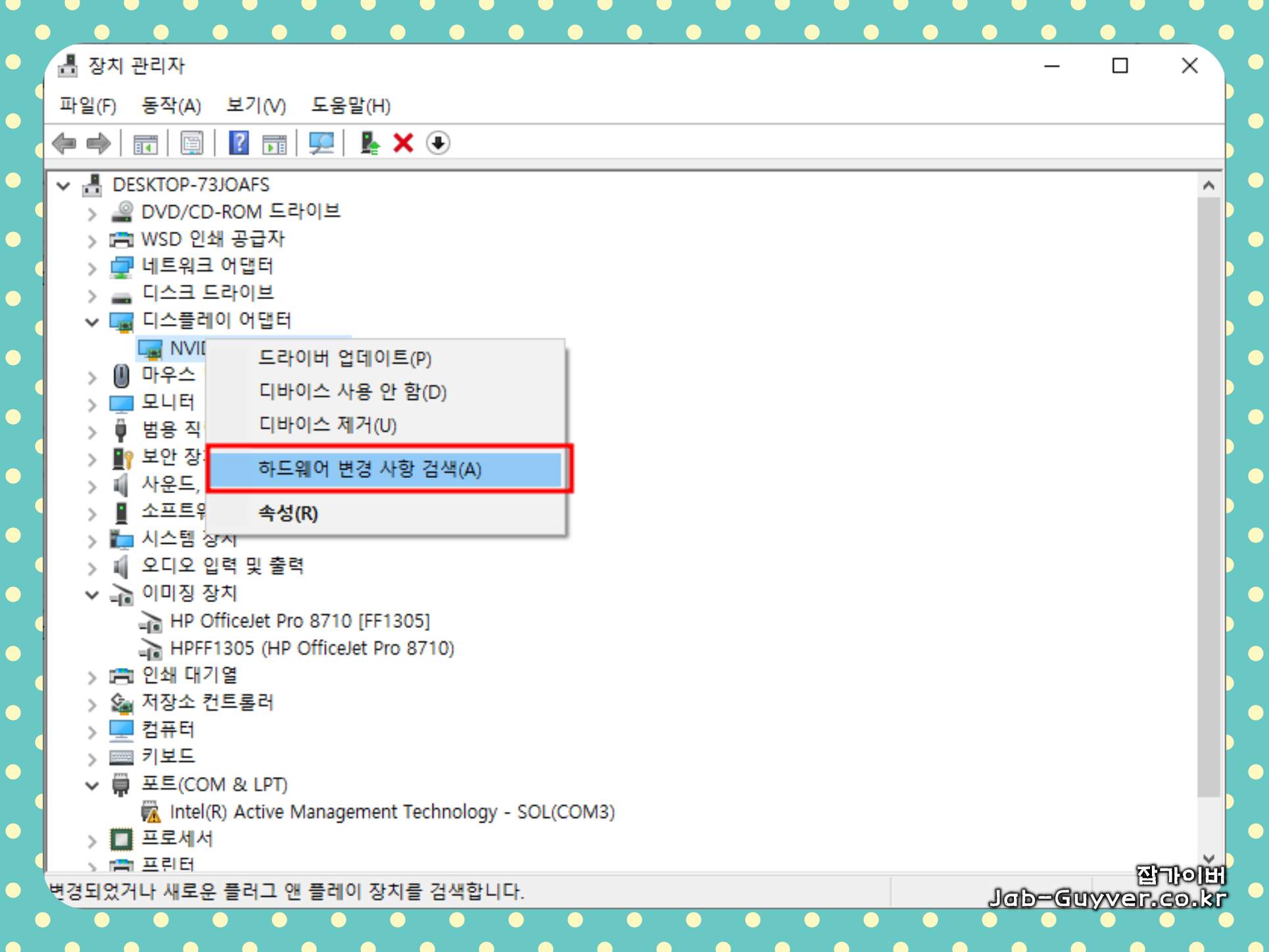Click the Back navigation arrow icon
This screenshot has width=1269, height=952.
(x=66, y=143)
